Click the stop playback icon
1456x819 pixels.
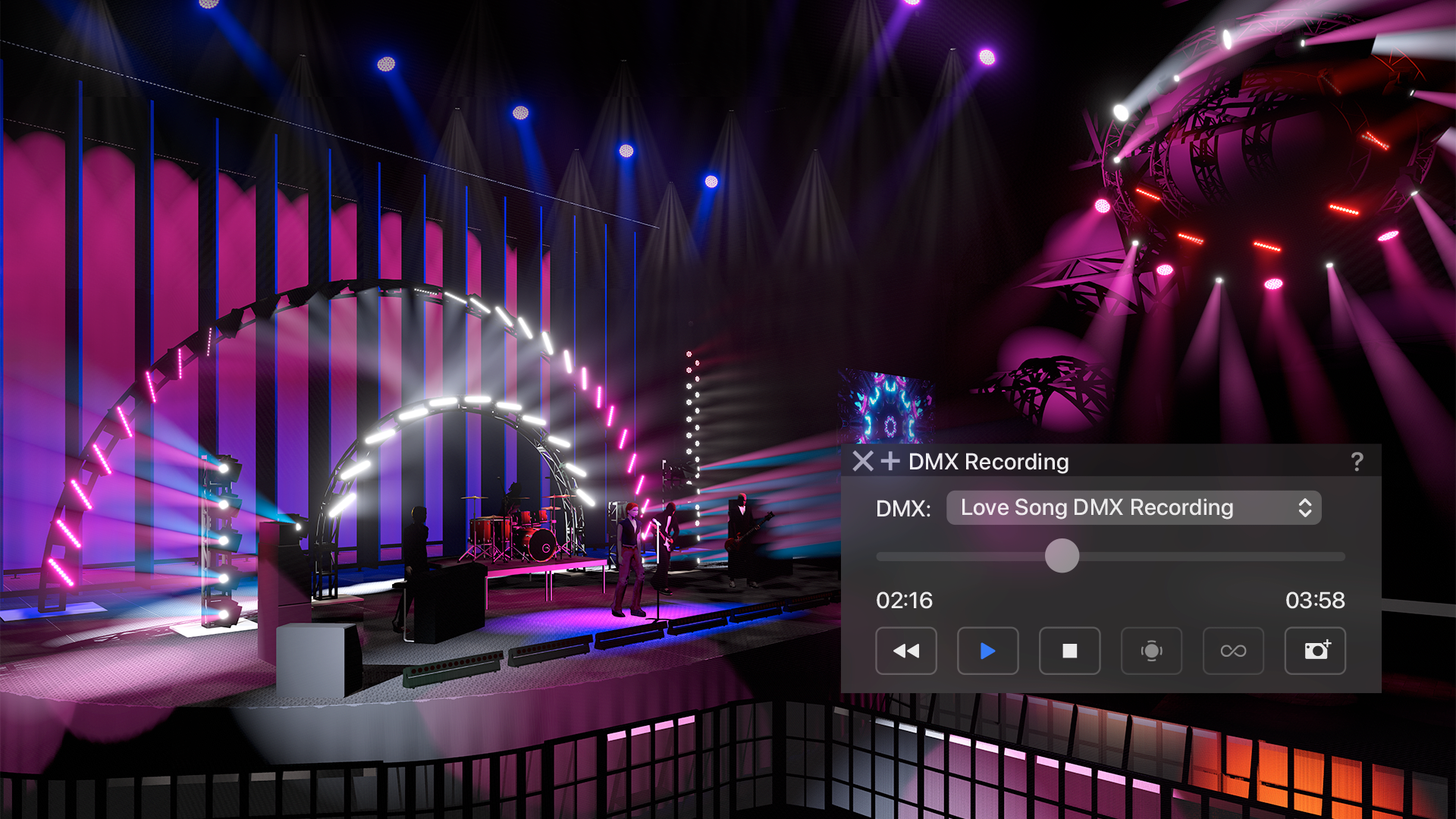pyautogui.click(x=1070, y=651)
